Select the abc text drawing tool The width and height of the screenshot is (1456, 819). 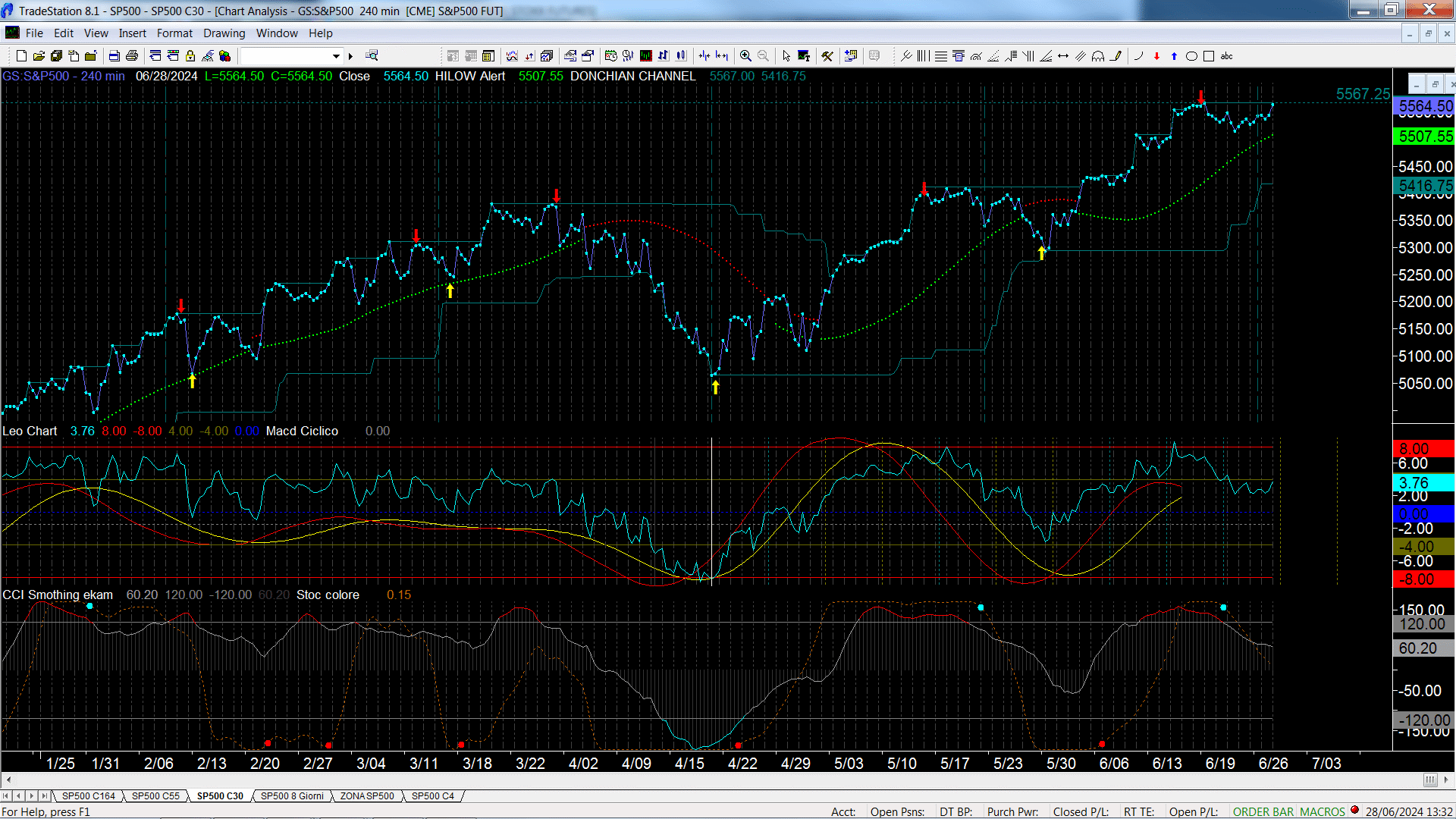pos(1226,56)
